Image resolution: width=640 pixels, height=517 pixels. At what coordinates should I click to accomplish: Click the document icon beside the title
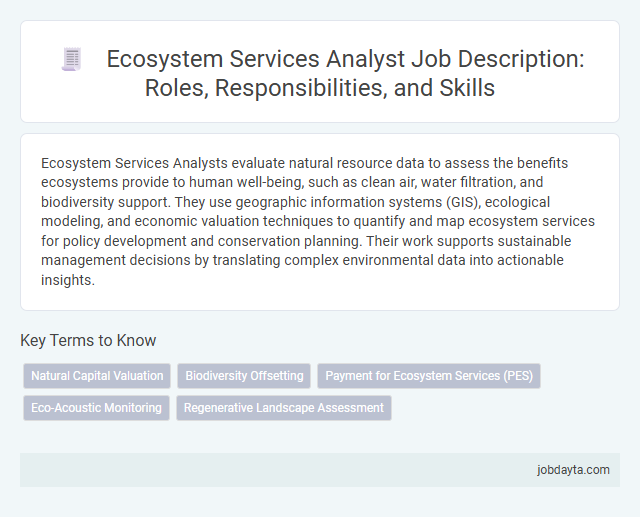[x=72, y=59]
